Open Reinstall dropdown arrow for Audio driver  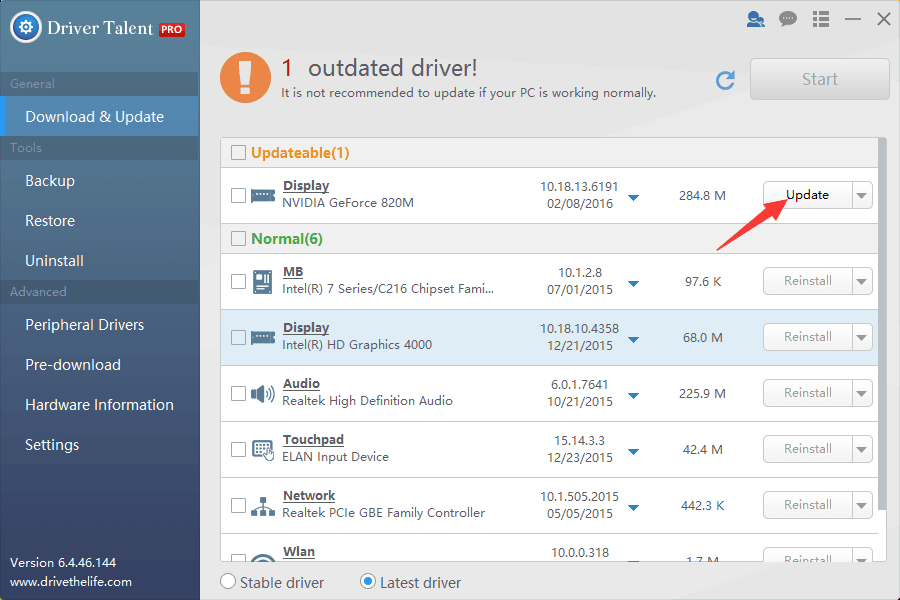862,393
